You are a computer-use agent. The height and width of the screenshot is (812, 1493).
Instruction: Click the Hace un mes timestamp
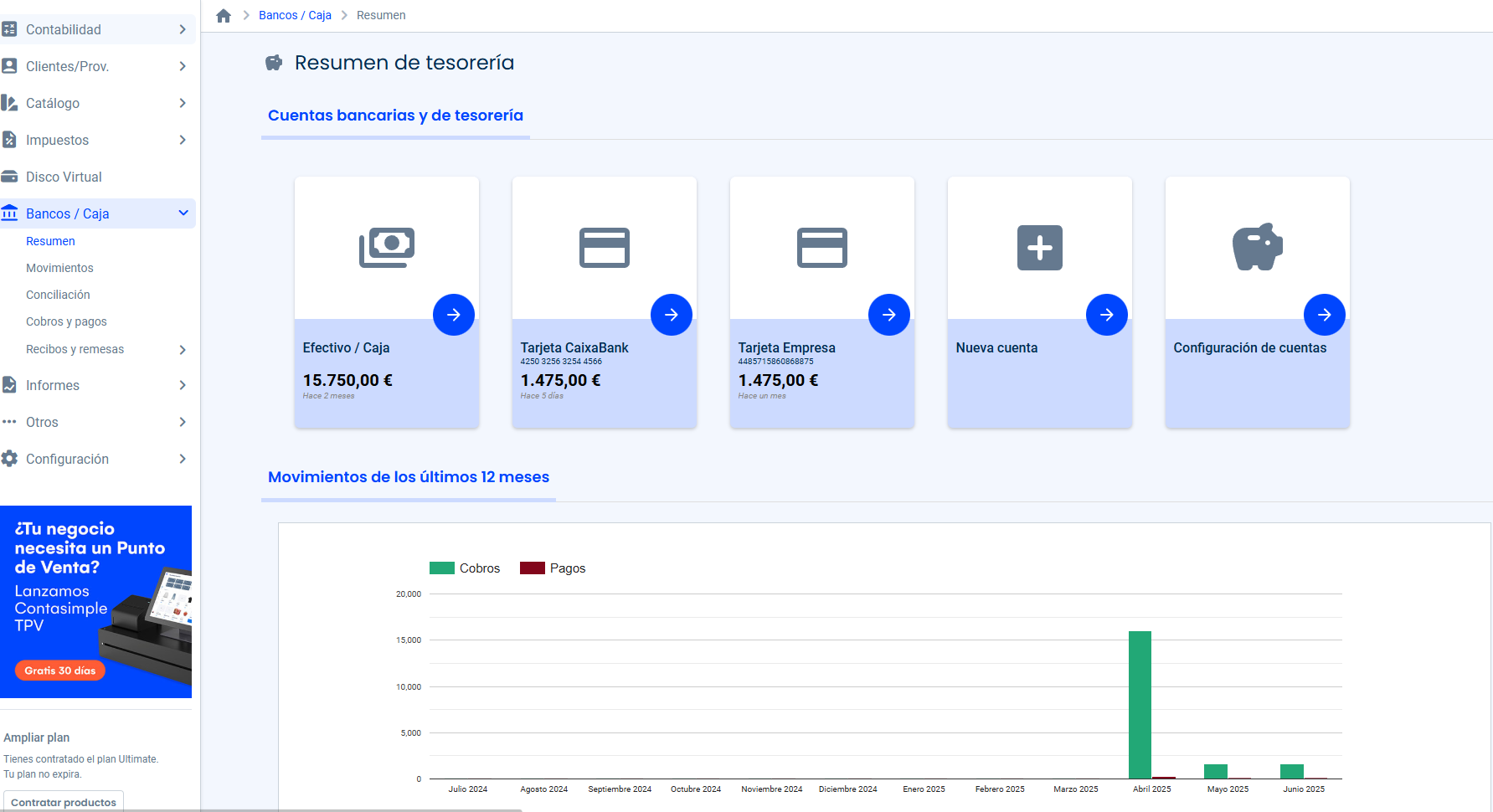tap(762, 396)
